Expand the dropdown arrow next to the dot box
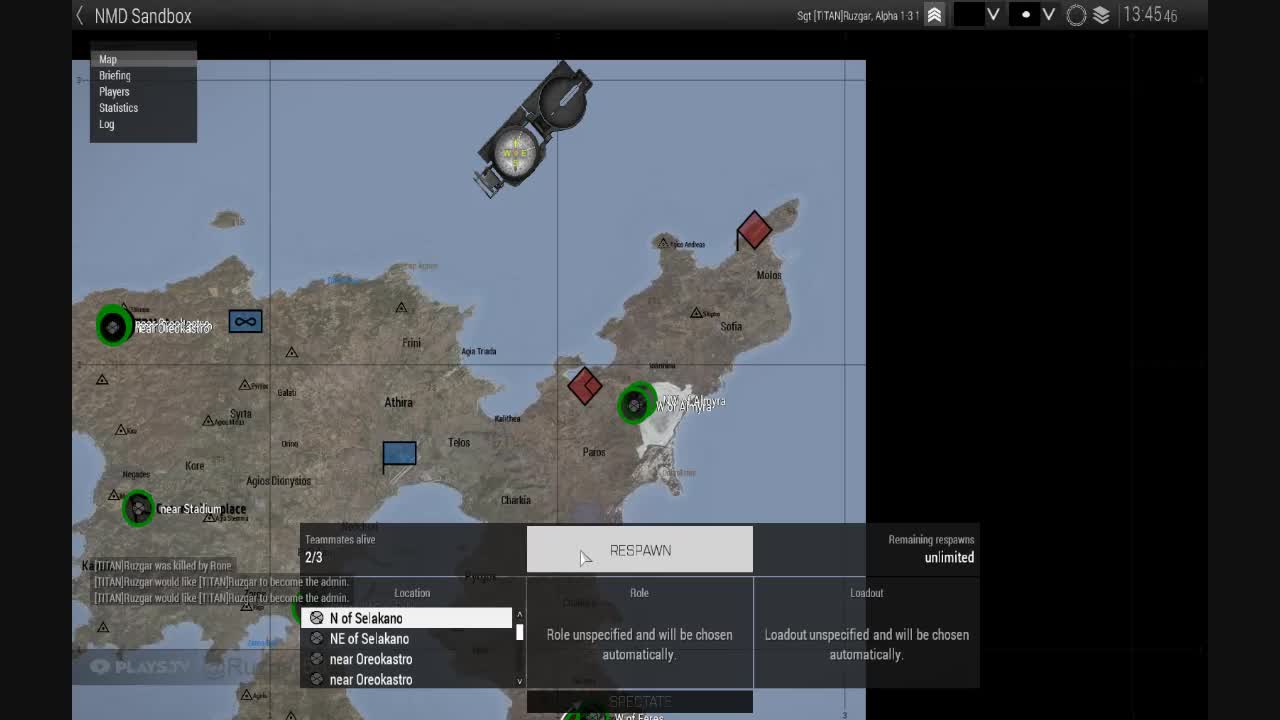This screenshot has height=720, width=1280. click(x=1049, y=15)
